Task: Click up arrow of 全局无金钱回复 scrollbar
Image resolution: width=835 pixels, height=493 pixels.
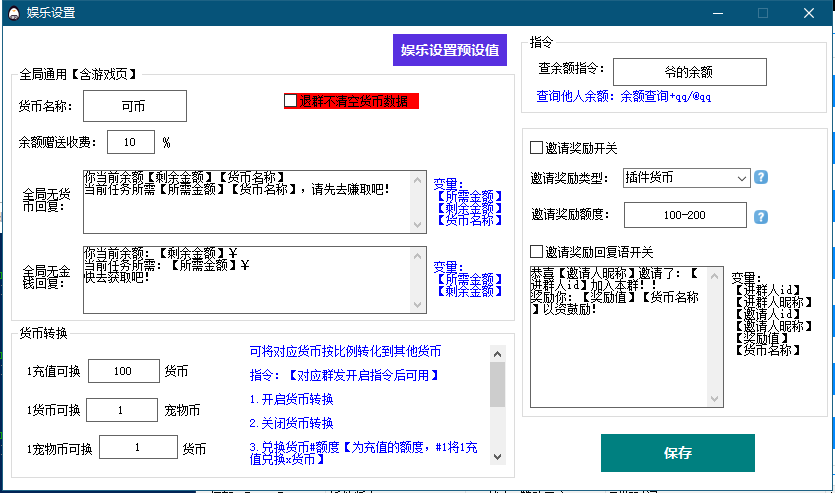Action: (418, 256)
